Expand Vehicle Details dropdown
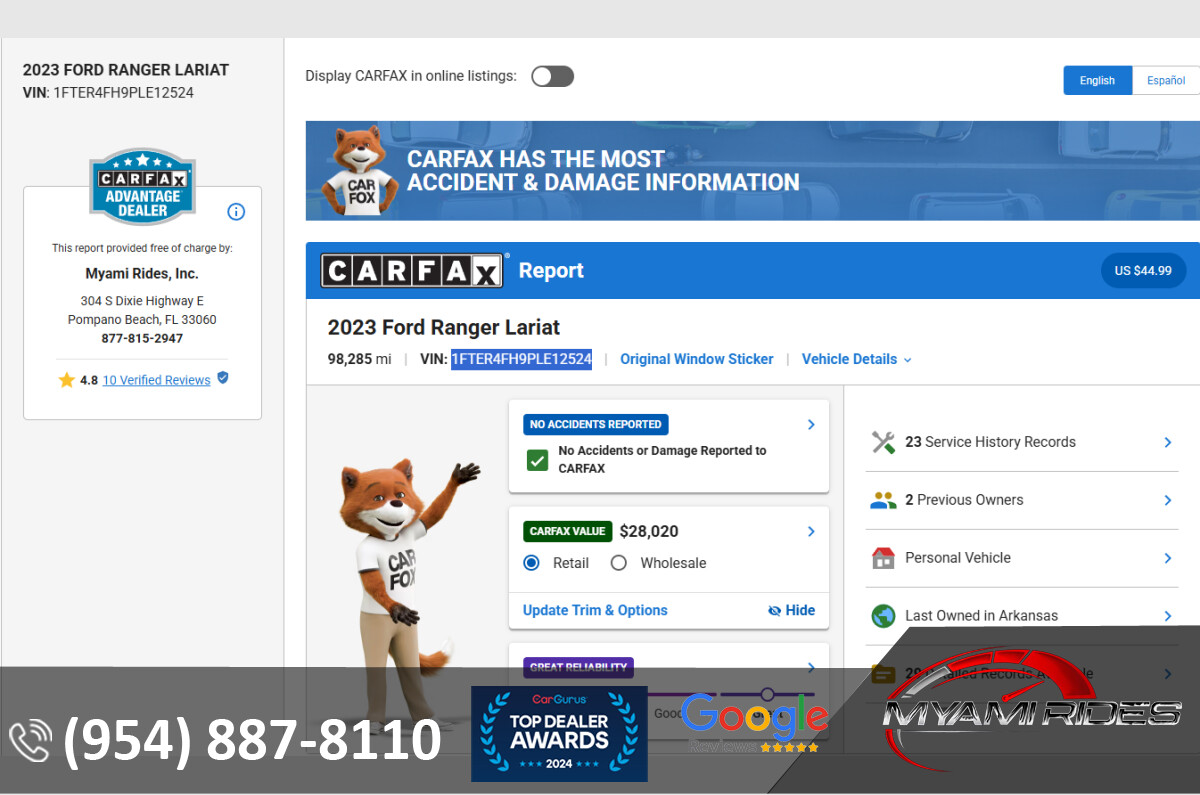This screenshot has height=795, width=1200. tap(857, 359)
